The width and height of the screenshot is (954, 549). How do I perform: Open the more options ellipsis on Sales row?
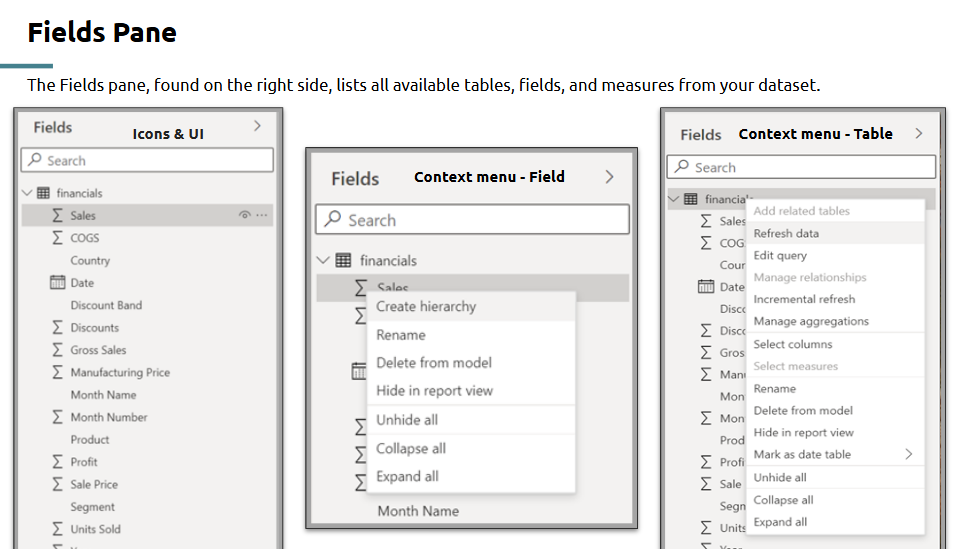coord(262,215)
